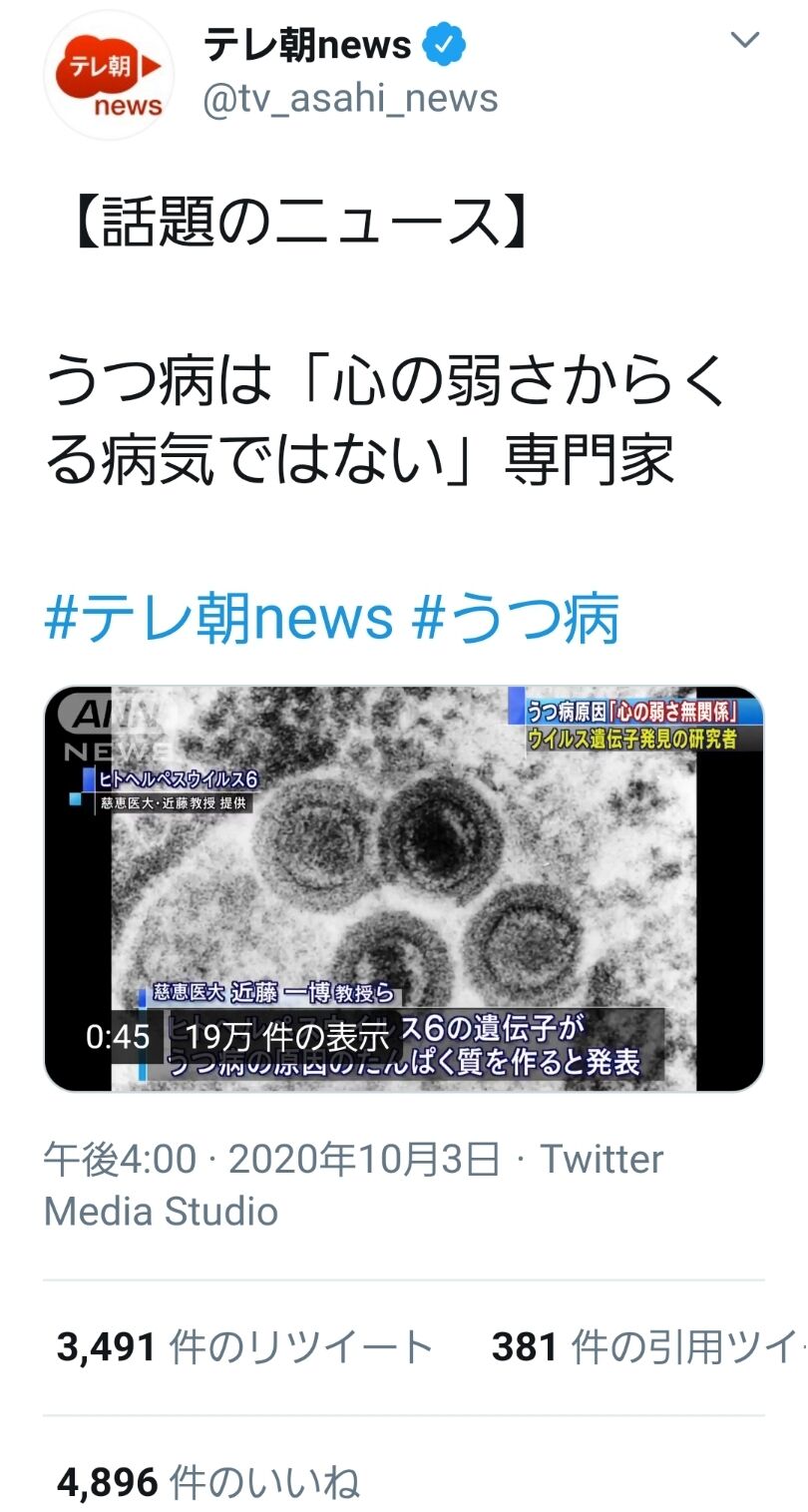Image resolution: width=808 pixels, height=1512 pixels.
Task: View the 381 件の引用ツイート list
Action: pyautogui.click(x=648, y=1347)
